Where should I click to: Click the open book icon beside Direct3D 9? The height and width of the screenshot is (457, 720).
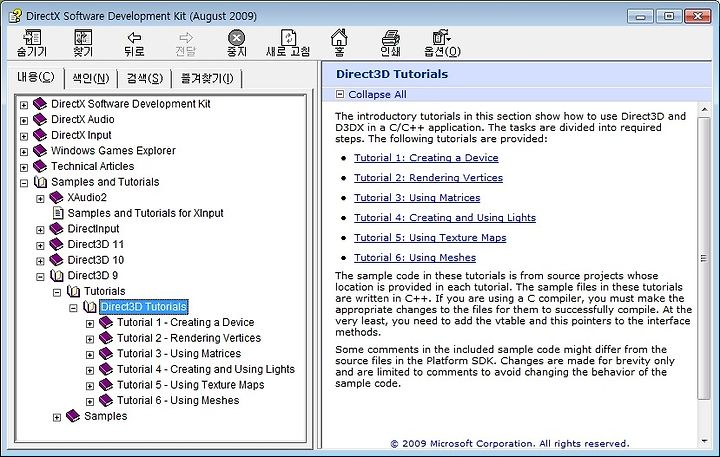57,276
